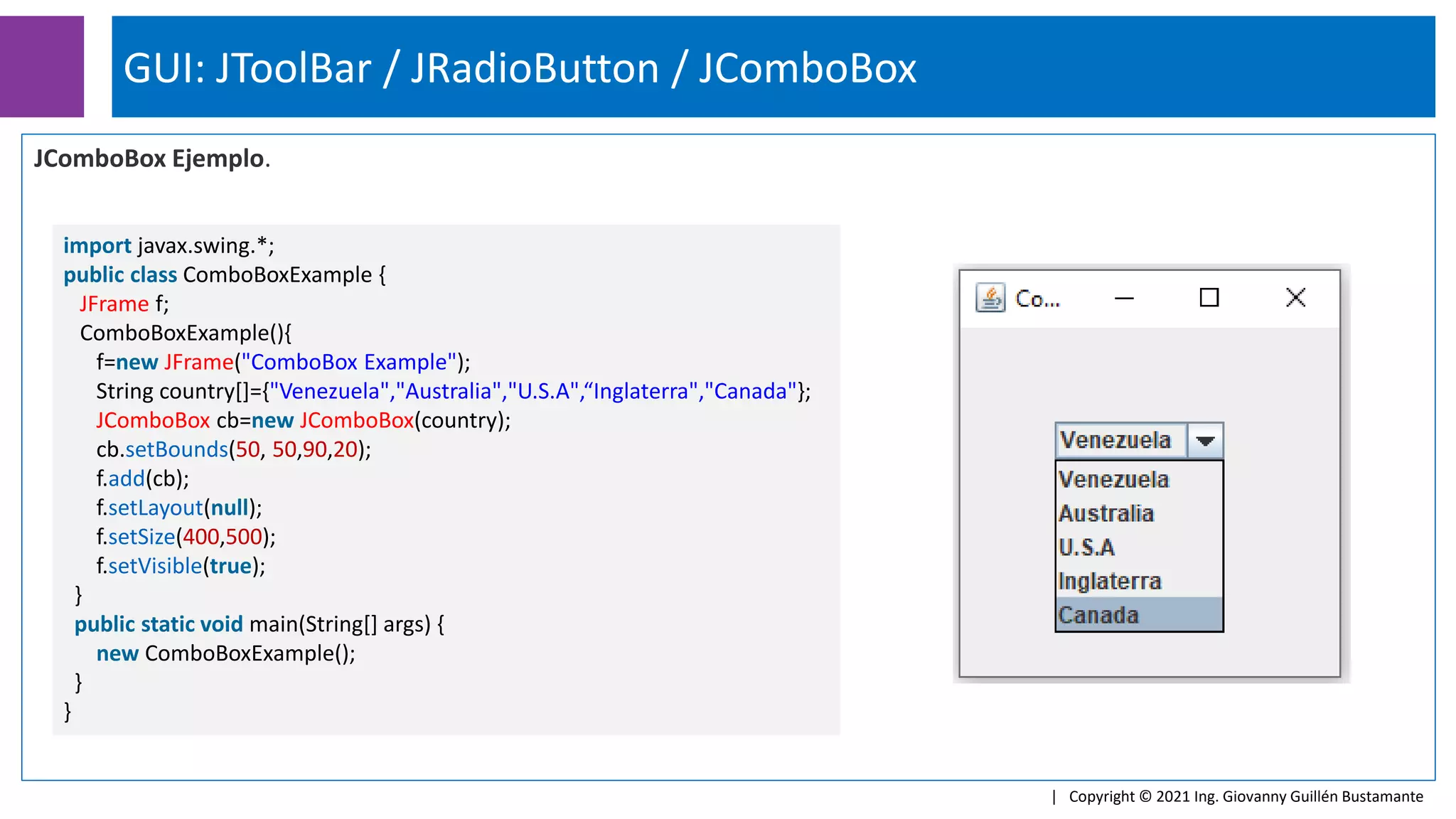Screen dimensions: 1456x819
Task: Click the code line "f.setVisible(true);"
Action: (181, 566)
